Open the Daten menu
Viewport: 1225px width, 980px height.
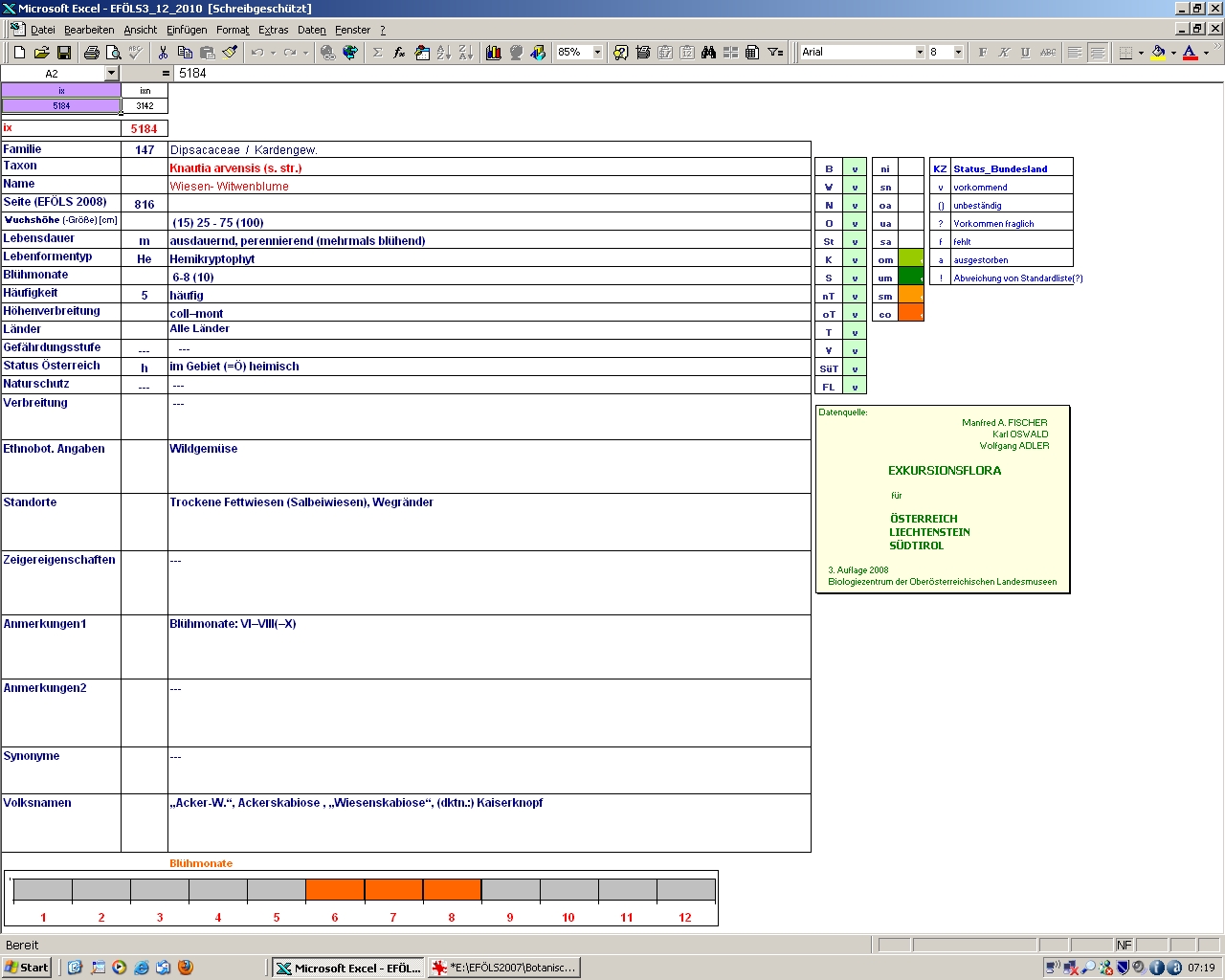point(312,30)
